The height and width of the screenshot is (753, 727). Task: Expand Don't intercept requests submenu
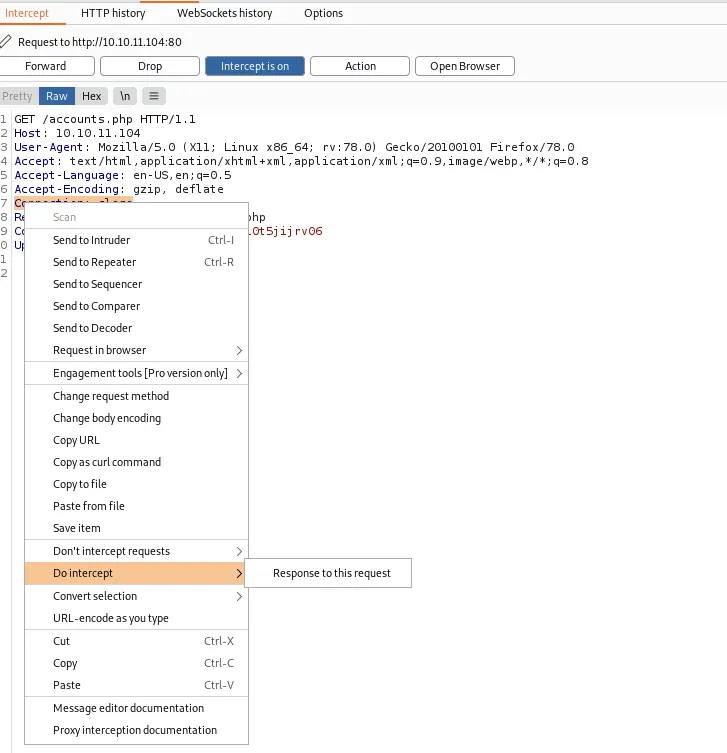point(238,551)
